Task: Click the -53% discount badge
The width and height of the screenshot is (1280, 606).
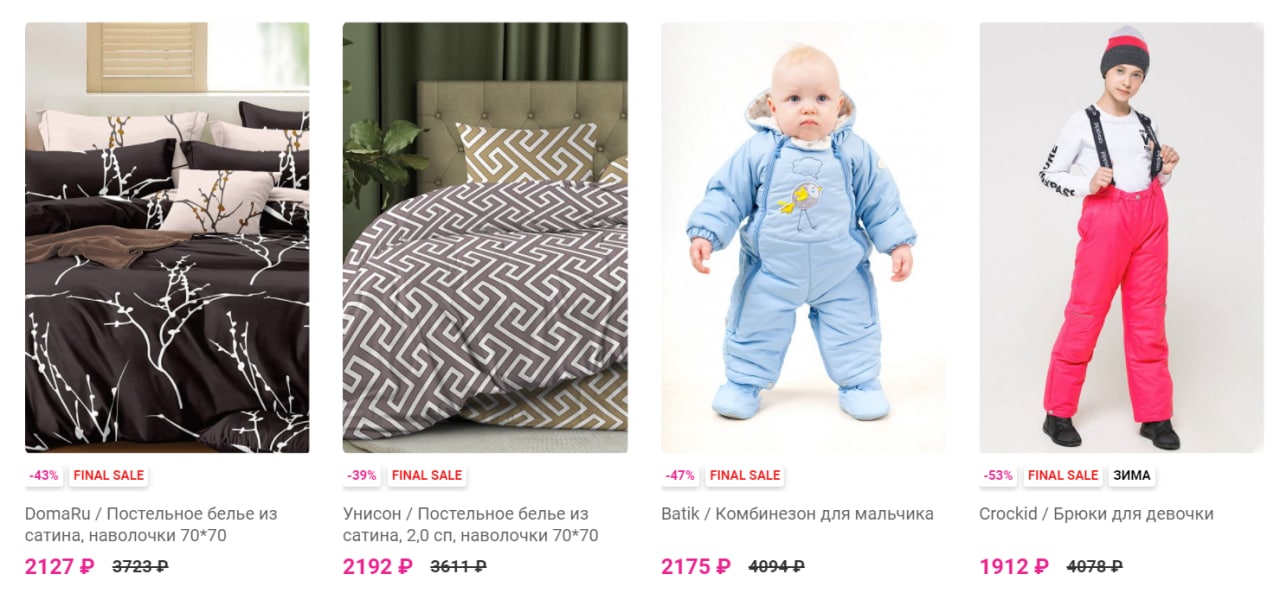Action: pos(998,476)
